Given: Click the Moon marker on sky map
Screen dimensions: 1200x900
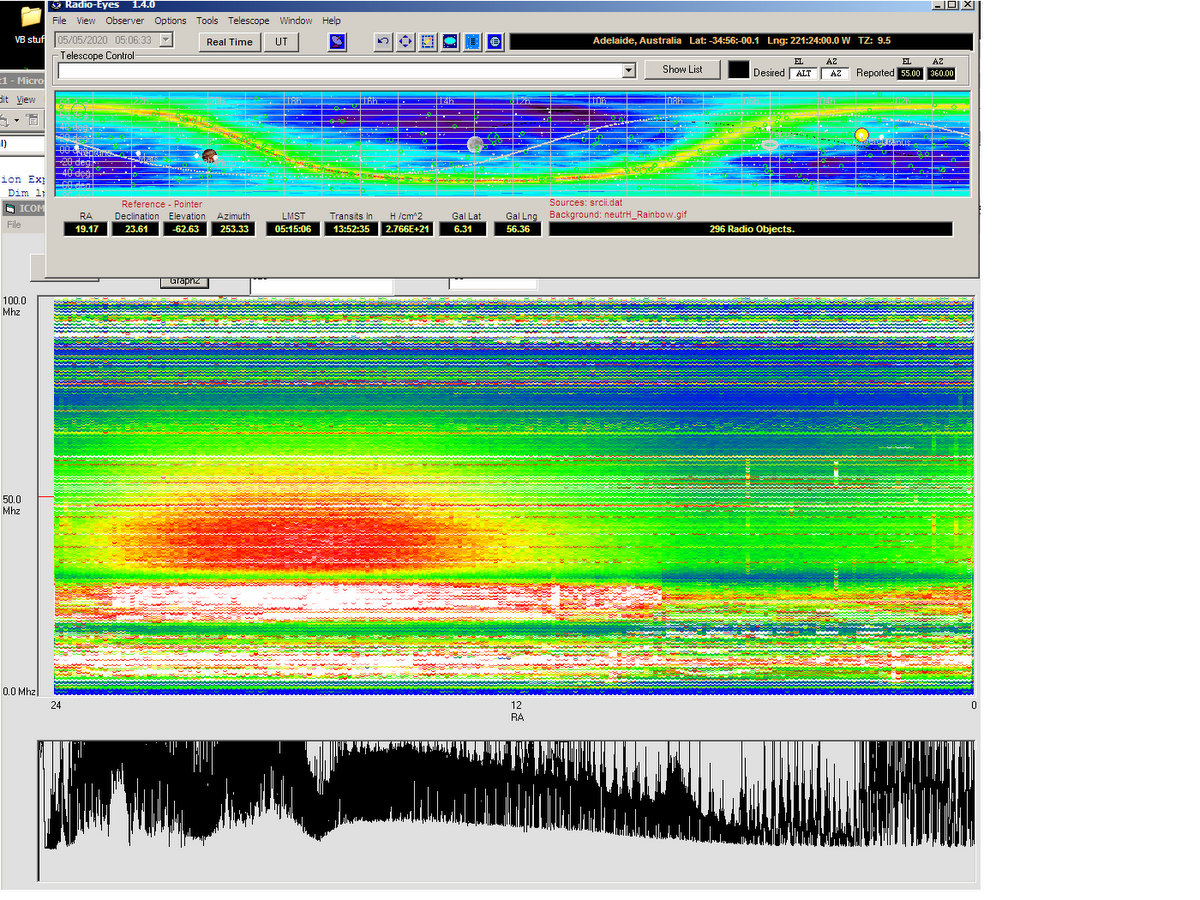Looking at the screenshot, I should coord(475,145).
